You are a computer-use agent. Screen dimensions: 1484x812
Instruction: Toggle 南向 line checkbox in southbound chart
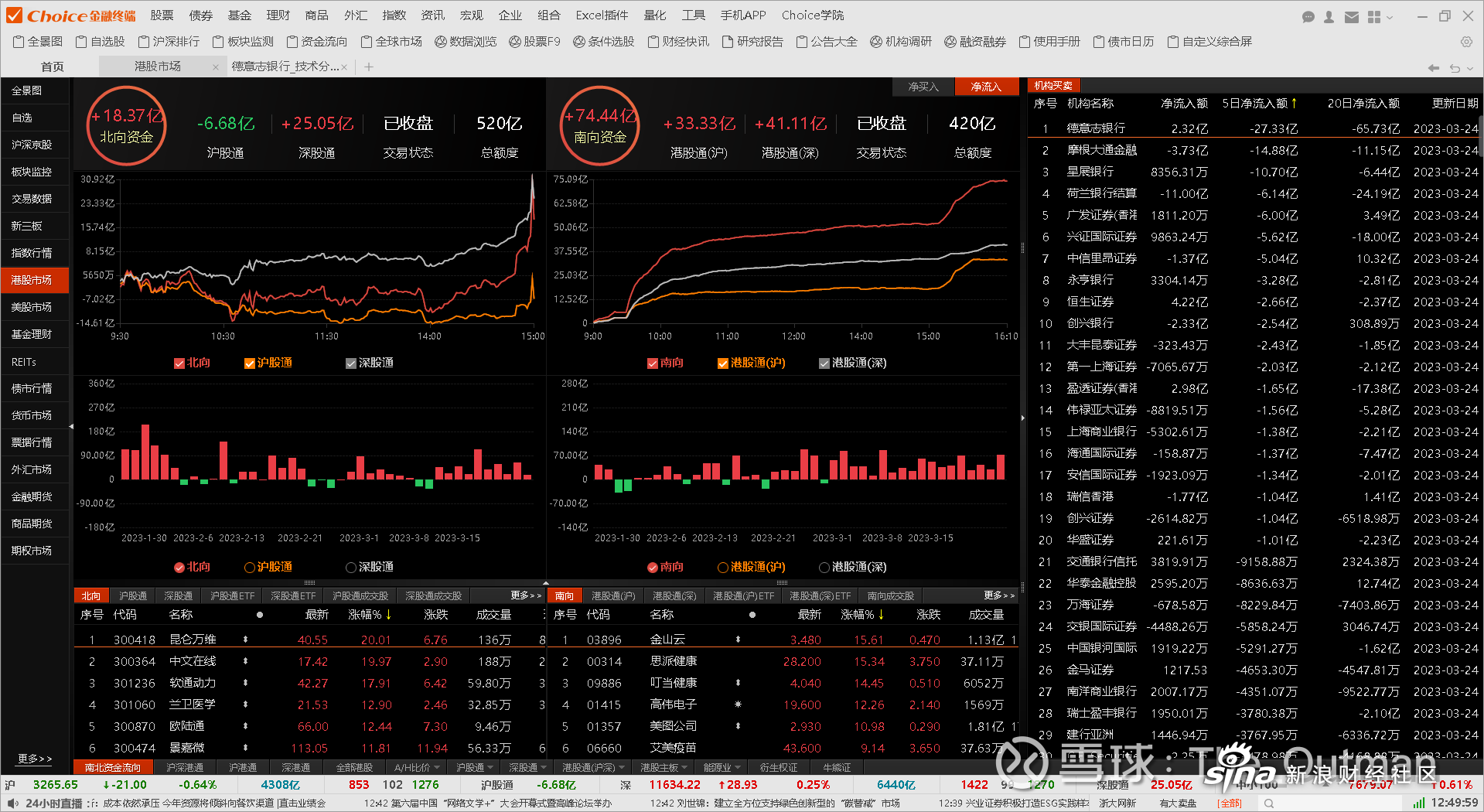653,363
